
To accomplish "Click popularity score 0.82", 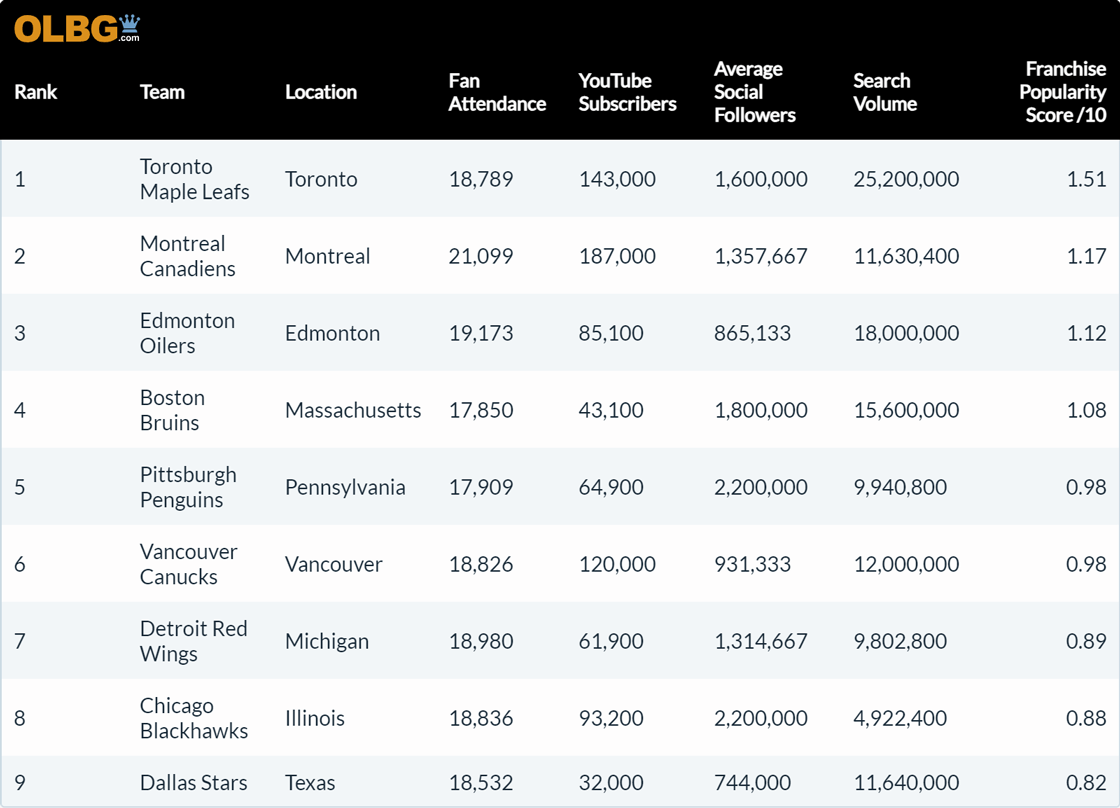I will (x=1086, y=783).
